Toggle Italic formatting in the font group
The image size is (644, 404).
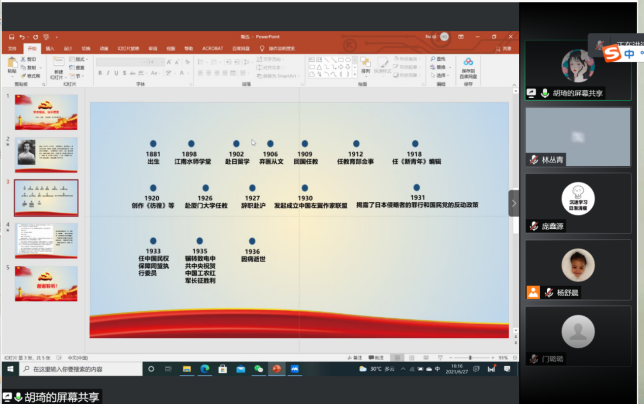pyautogui.click(x=108, y=74)
